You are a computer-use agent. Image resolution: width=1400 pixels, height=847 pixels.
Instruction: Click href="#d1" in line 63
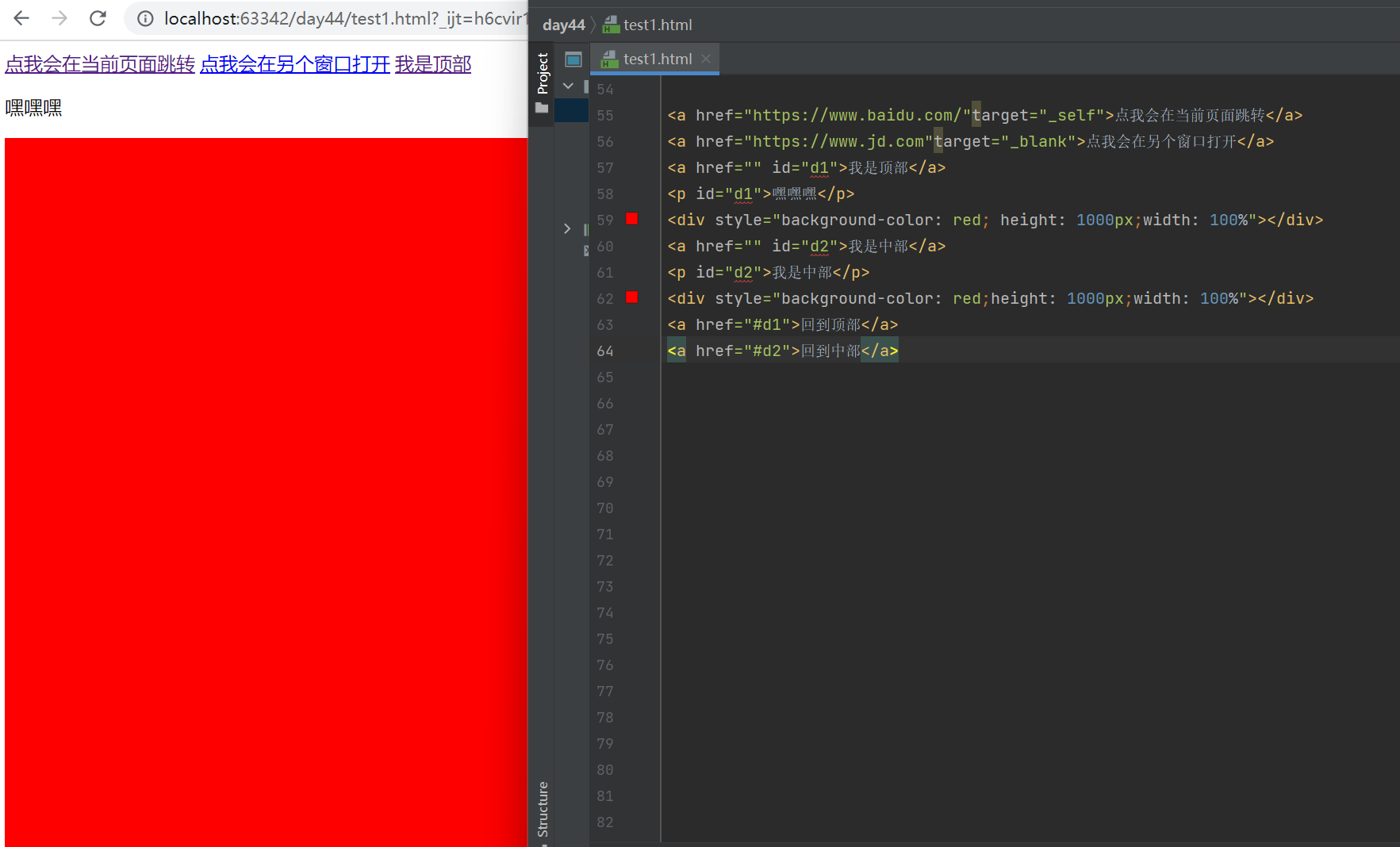743,324
